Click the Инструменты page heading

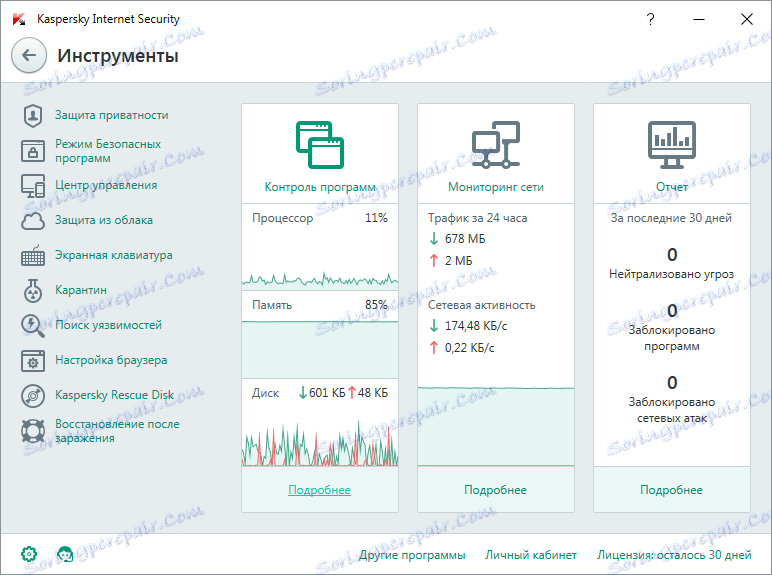point(118,56)
